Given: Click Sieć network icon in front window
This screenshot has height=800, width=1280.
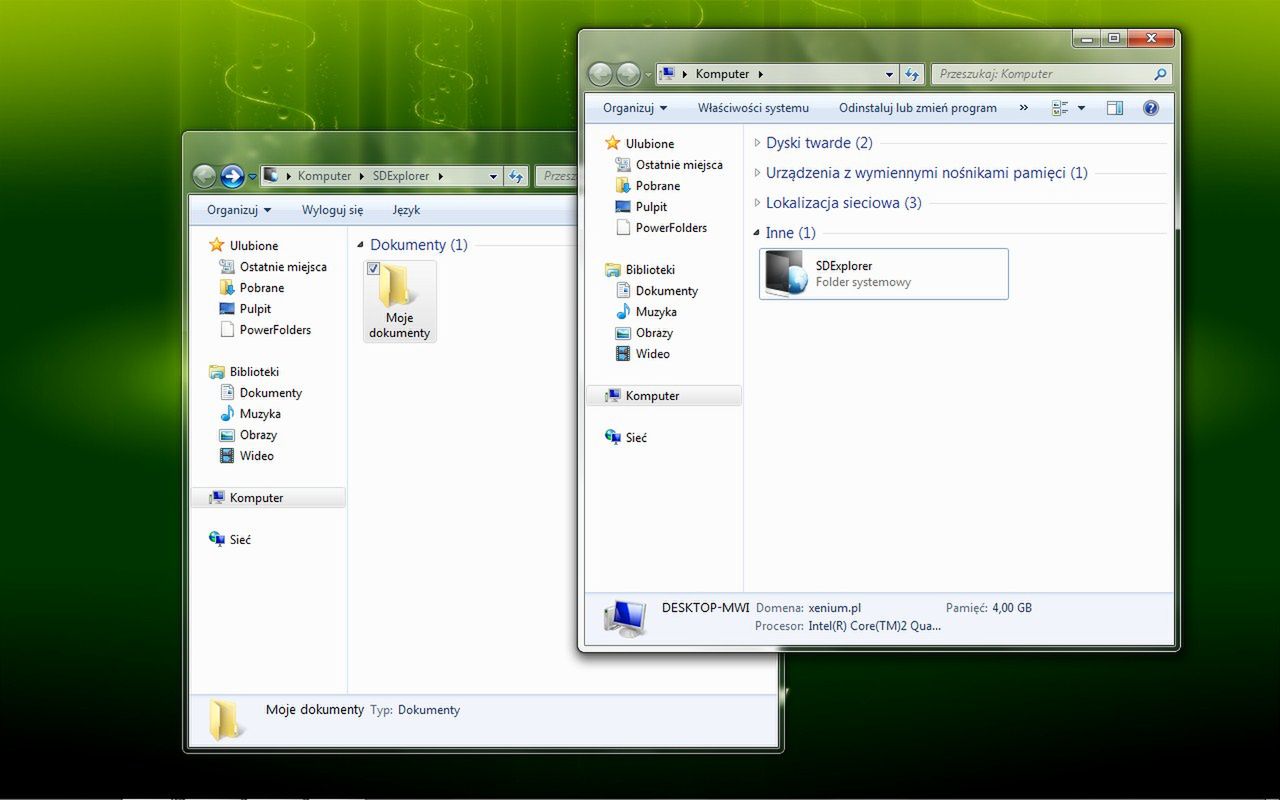Looking at the screenshot, I should pyautogui.click(x=613, y=438).
